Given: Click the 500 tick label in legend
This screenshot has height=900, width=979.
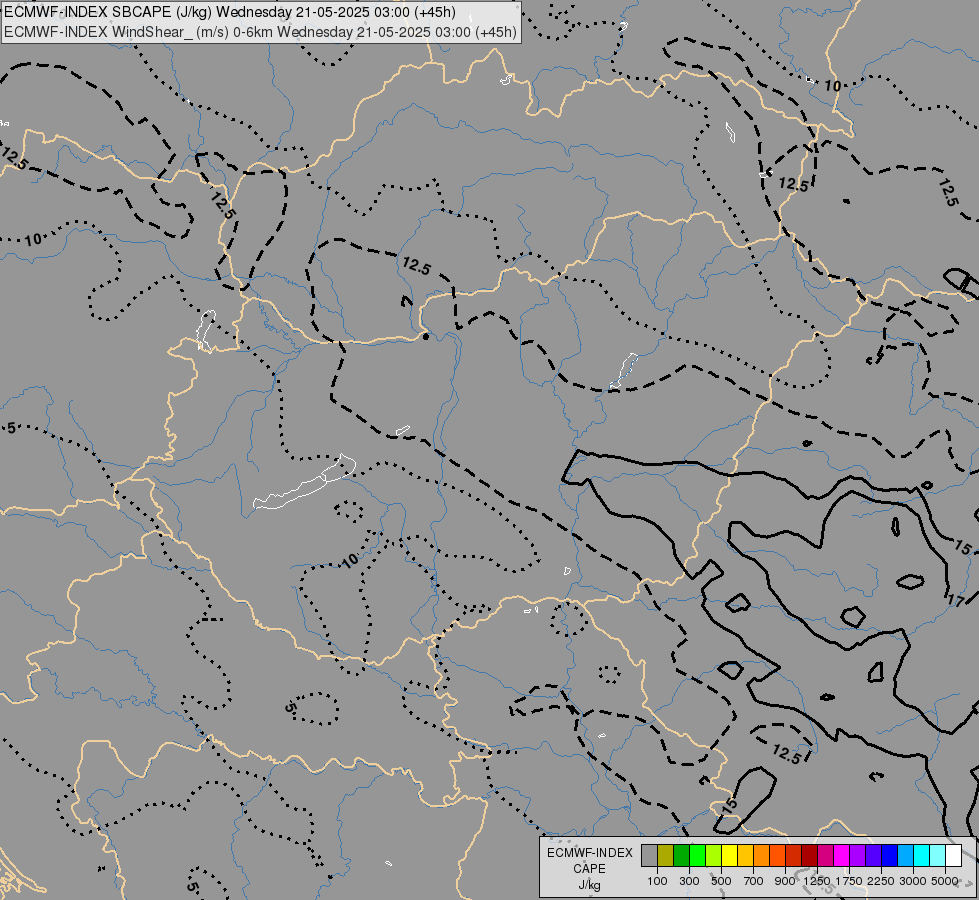Looking at the screenshot, I should click(721, 881).
